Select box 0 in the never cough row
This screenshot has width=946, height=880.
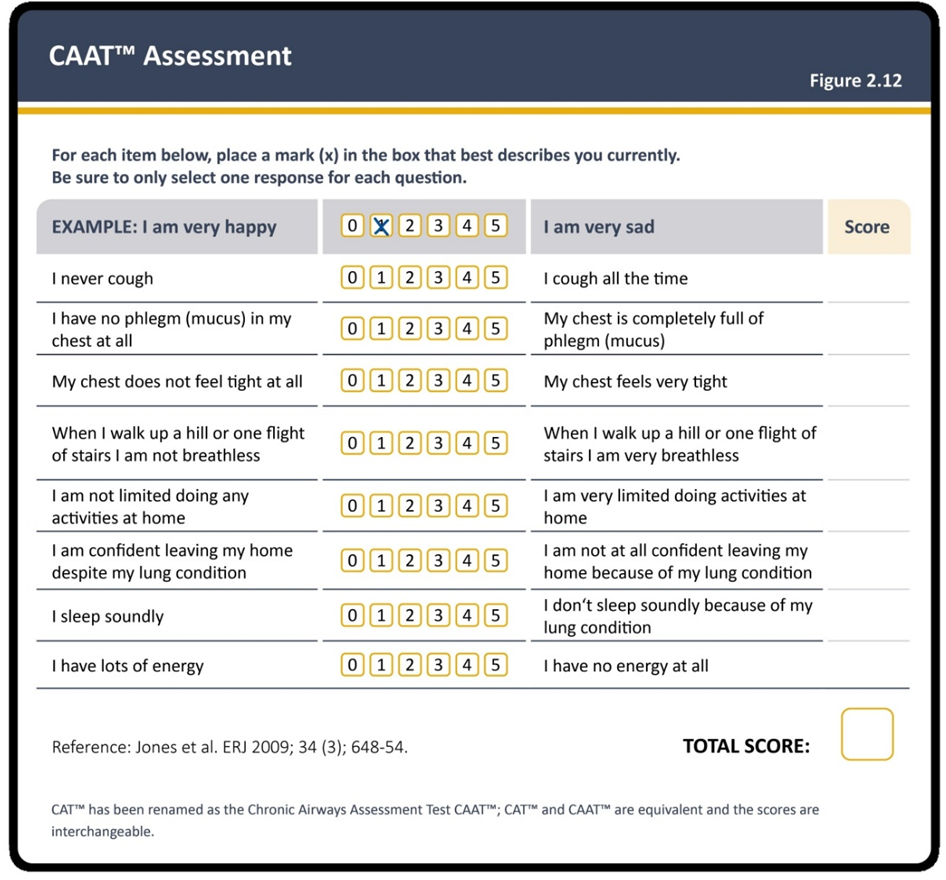(352, 277)
